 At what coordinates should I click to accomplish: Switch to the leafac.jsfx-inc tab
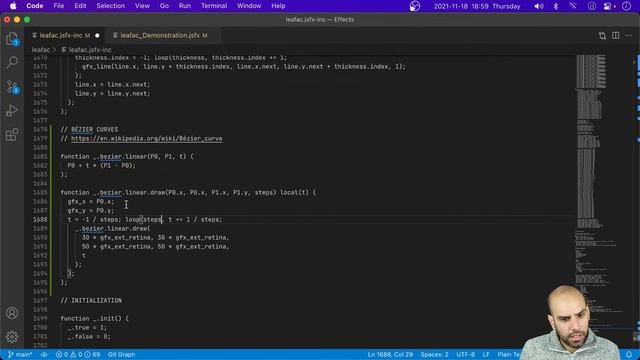[x=61, y=36]
